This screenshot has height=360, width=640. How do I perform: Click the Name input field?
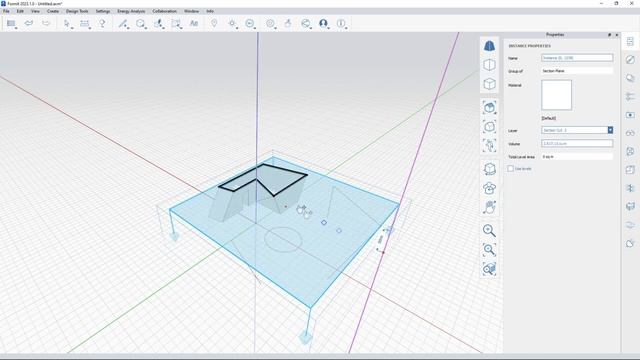(x=577, y=58)
